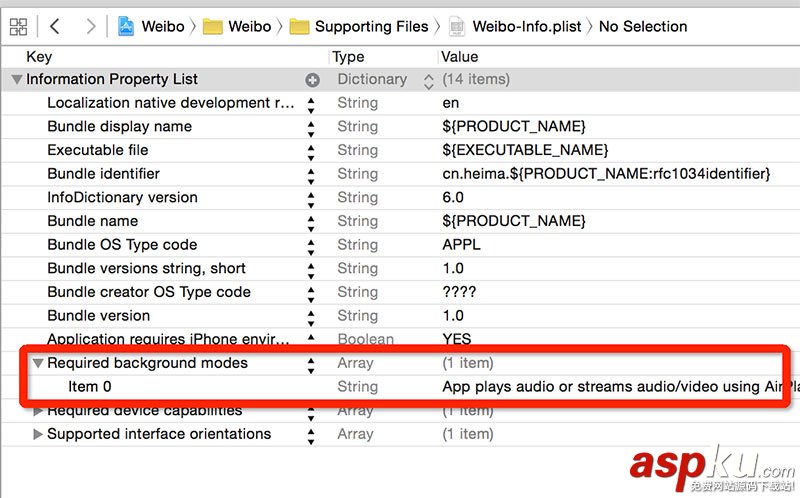Viewport: 800px width, 498px height.
Task: Select No Selection in the jump bar
Action: 642,26
